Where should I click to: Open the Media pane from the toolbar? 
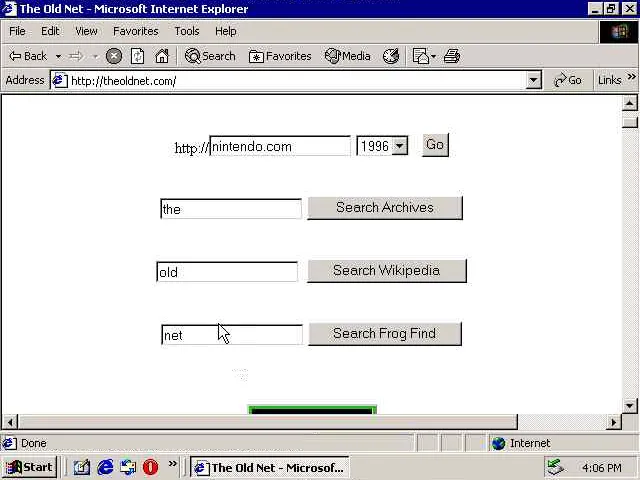(x=348, y=56)
